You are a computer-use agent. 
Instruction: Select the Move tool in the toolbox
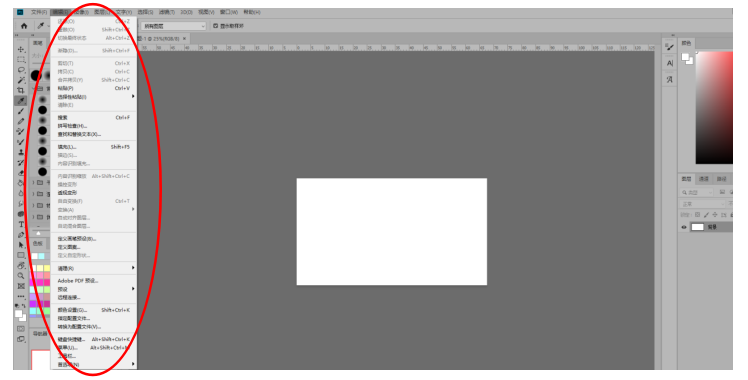click(21, 50)
